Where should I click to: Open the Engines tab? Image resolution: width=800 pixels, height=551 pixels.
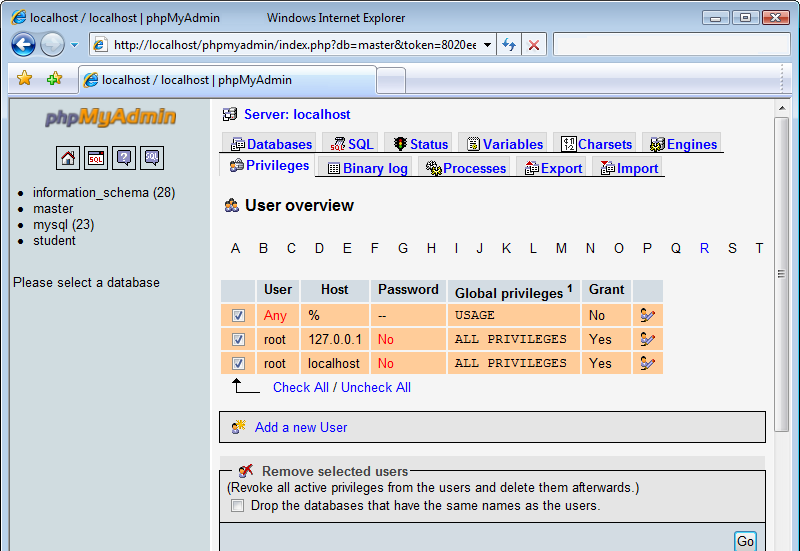(683, 144)
